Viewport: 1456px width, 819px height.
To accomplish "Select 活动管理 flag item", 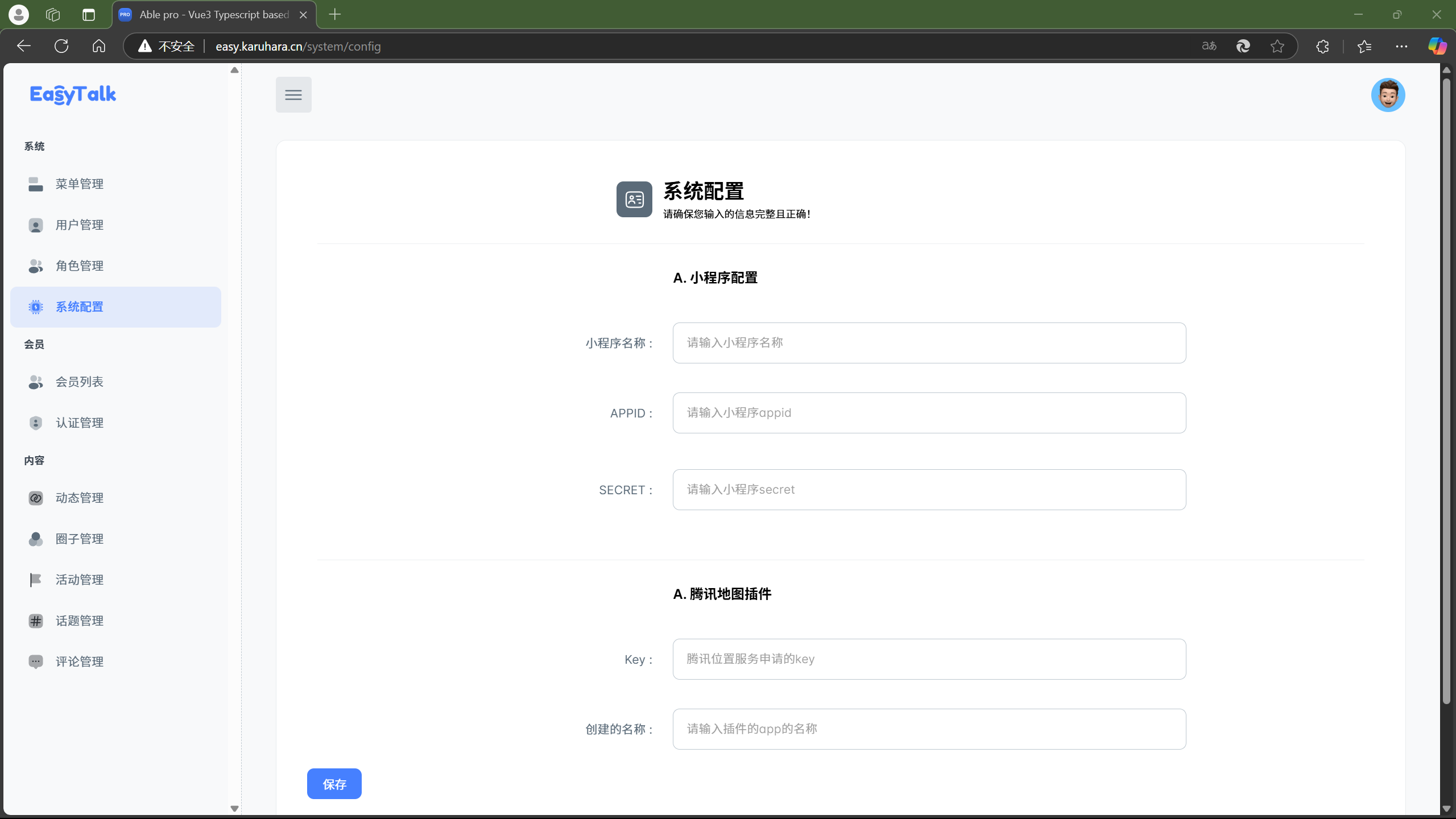I will coord(80,580).
